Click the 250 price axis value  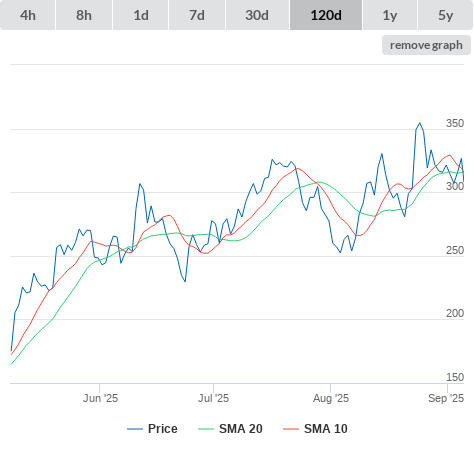pos(455,250)
